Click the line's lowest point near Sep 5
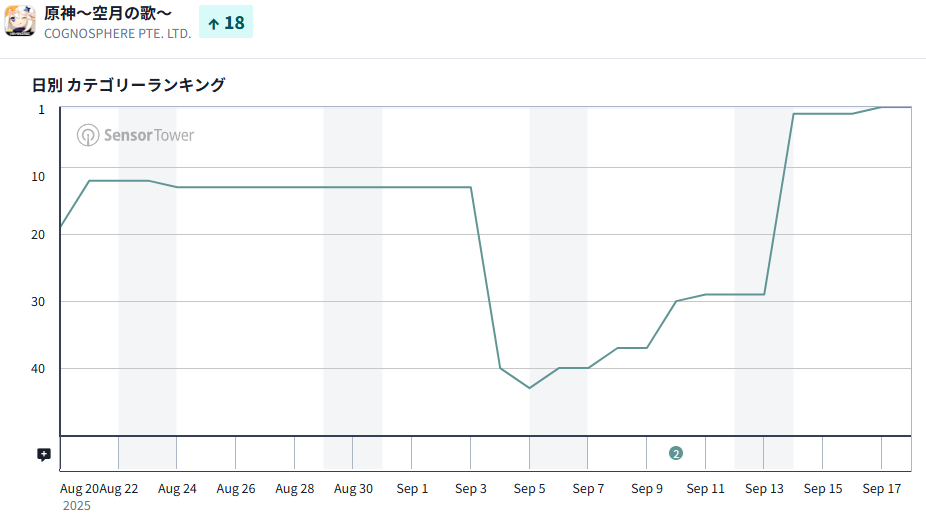The height and width of the screenshot is (522, 926). tap(529, 388)
